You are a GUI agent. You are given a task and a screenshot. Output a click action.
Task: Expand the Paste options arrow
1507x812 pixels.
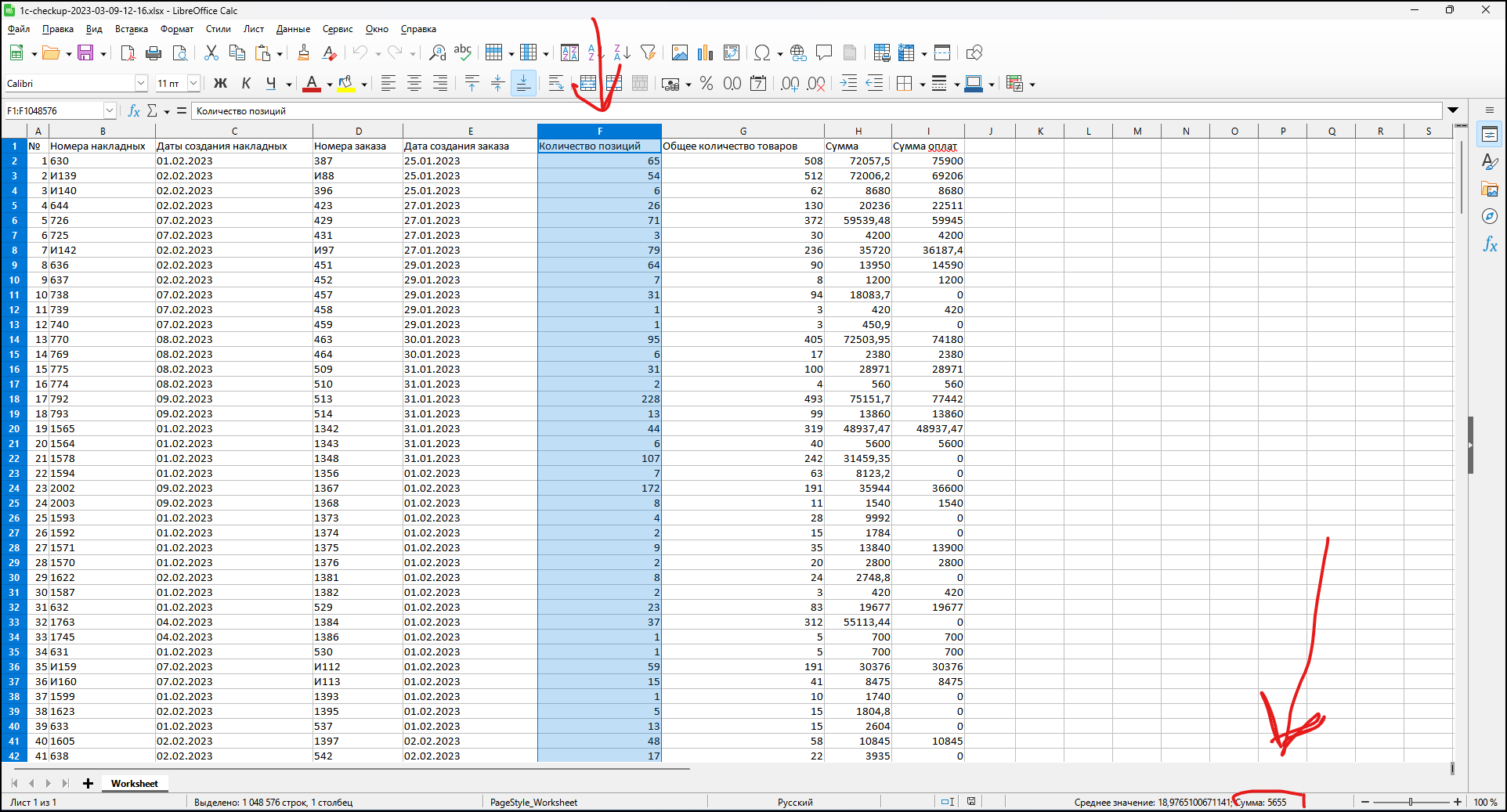[x=280, y=54]
